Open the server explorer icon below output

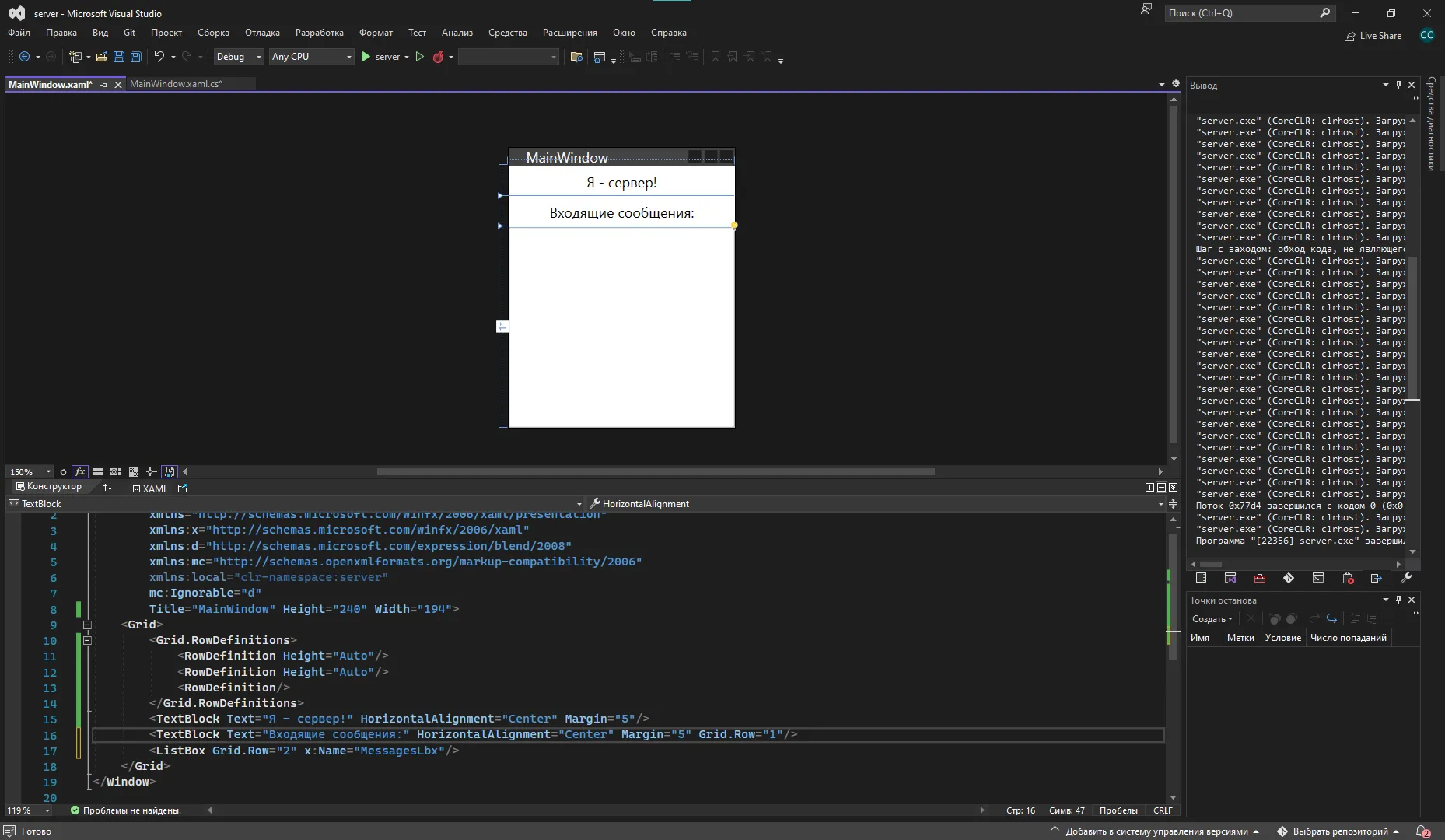click(1201, 578)
